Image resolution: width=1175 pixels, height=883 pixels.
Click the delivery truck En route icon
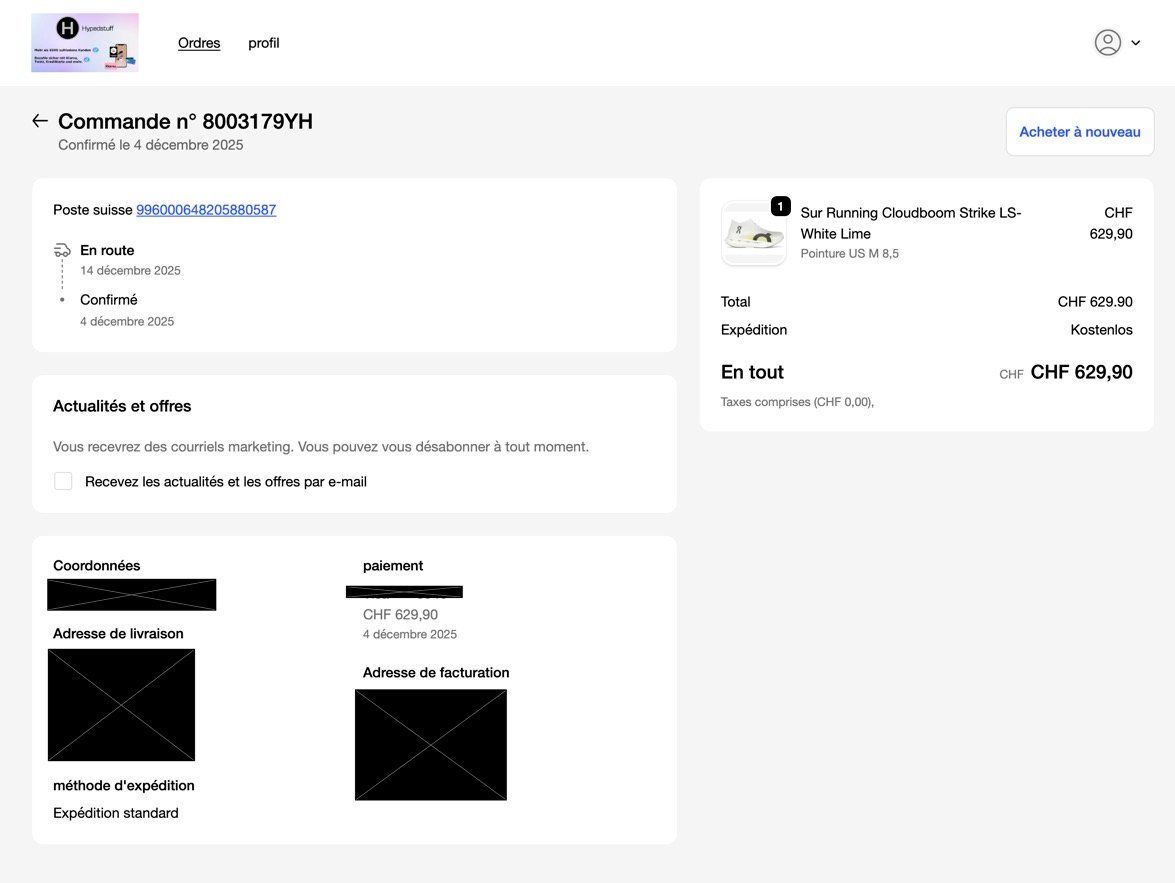pos(62,250)
